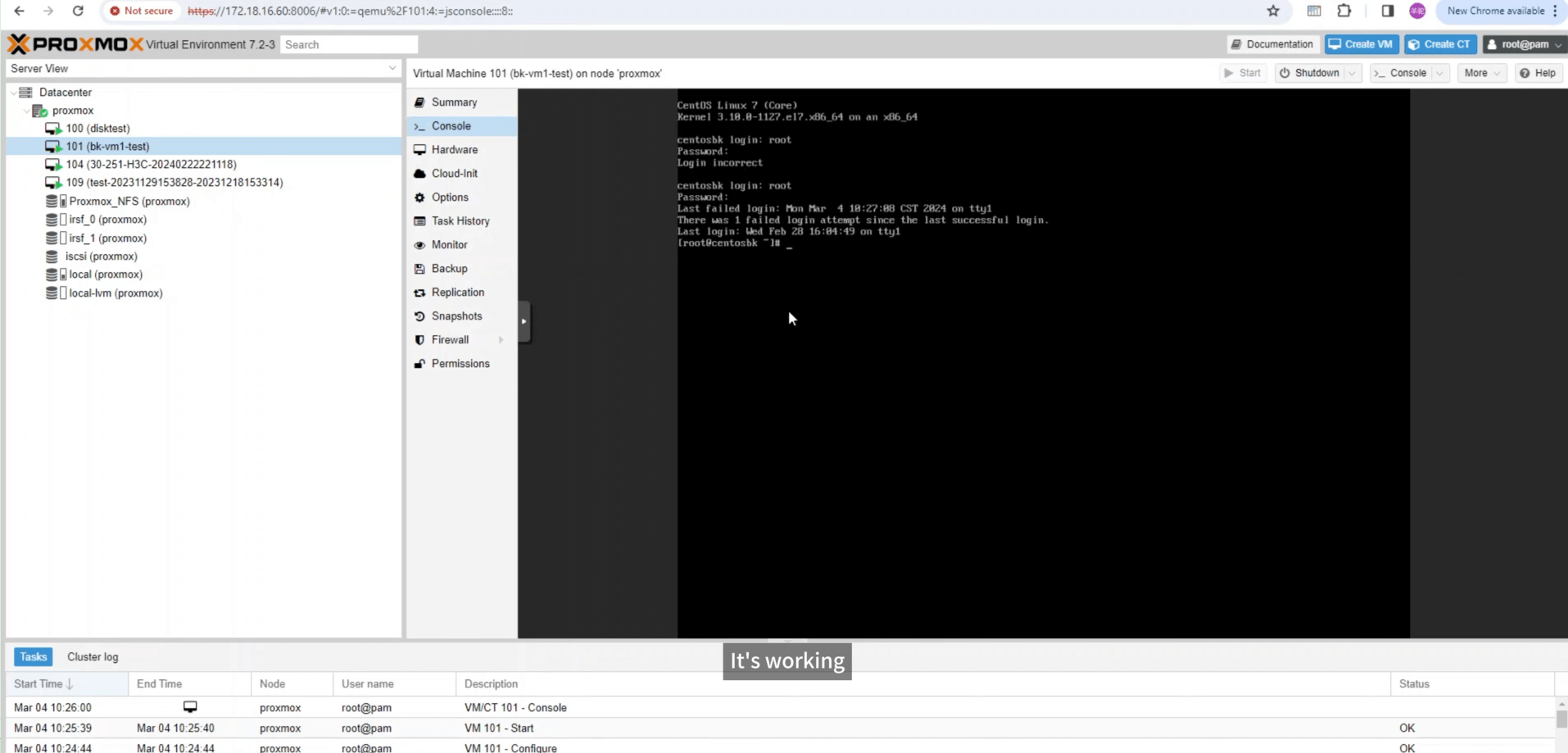
Task: Open VM Options page
Action: [x=461, y=197]
